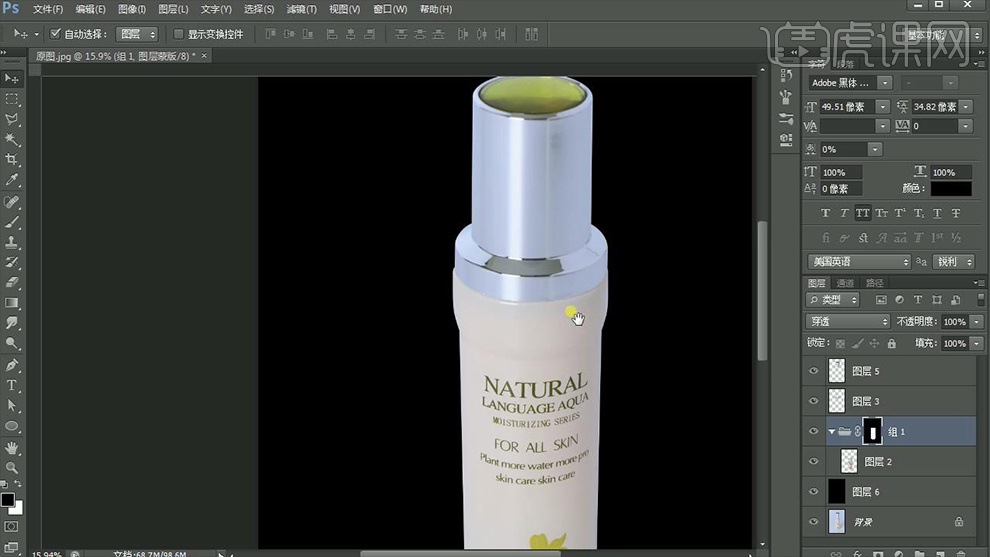Select the Crop tool

[11, 159]
